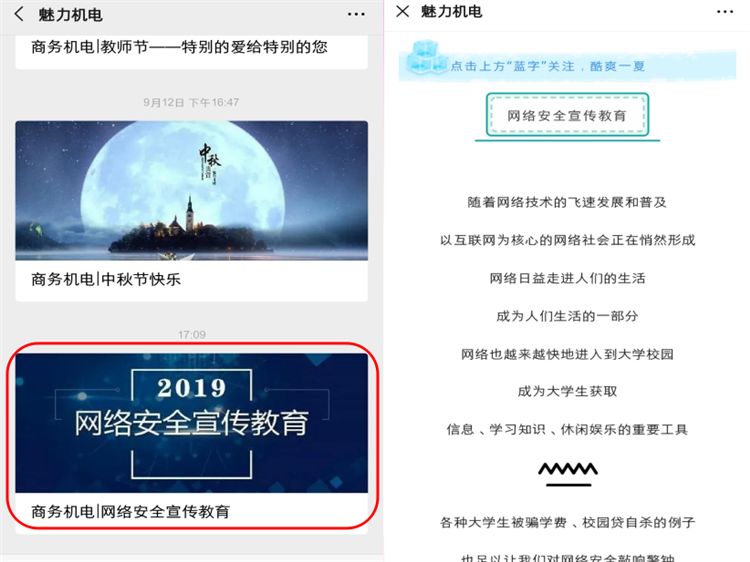750x562 pixels.
Task: Click the line 各种大学生被骗学费、校园贷自杀的例子
Action: 567,522
